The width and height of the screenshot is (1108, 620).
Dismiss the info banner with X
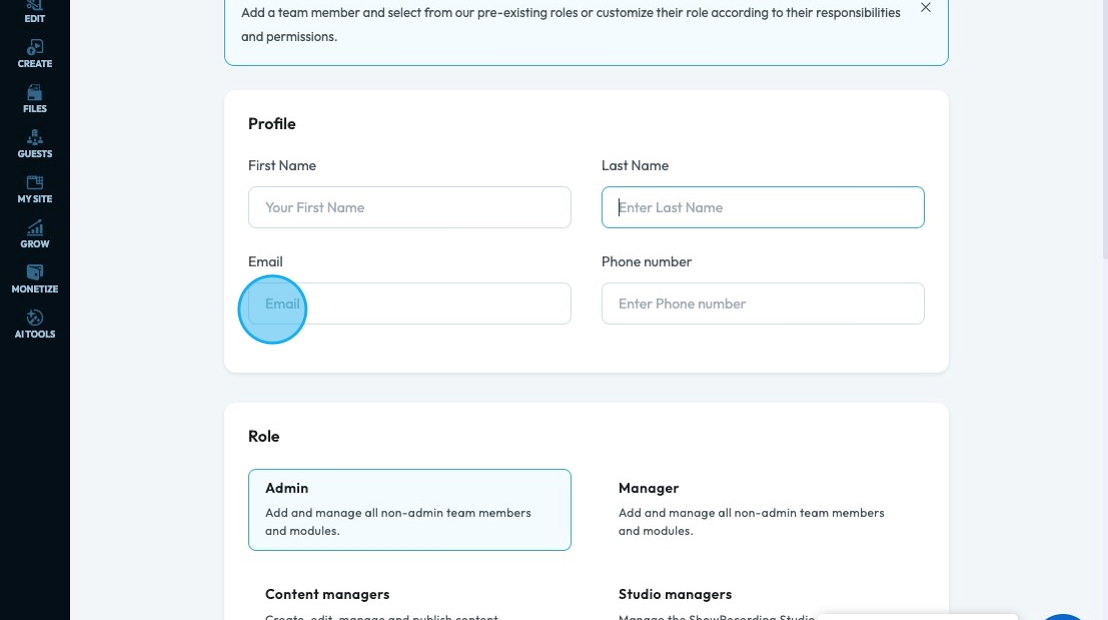point(925,8)
